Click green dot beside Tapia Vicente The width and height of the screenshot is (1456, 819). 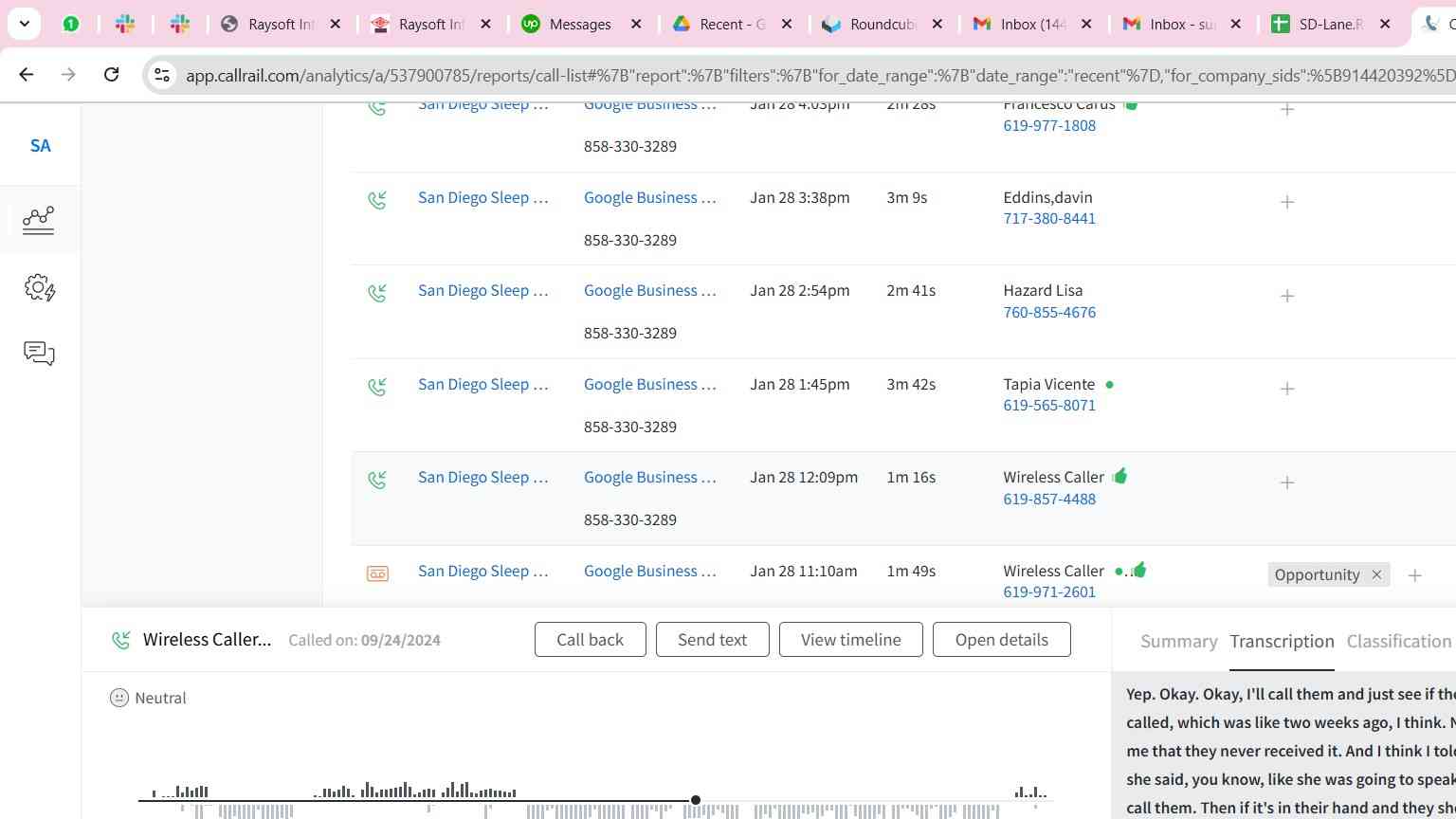(x=1109, y=385)
